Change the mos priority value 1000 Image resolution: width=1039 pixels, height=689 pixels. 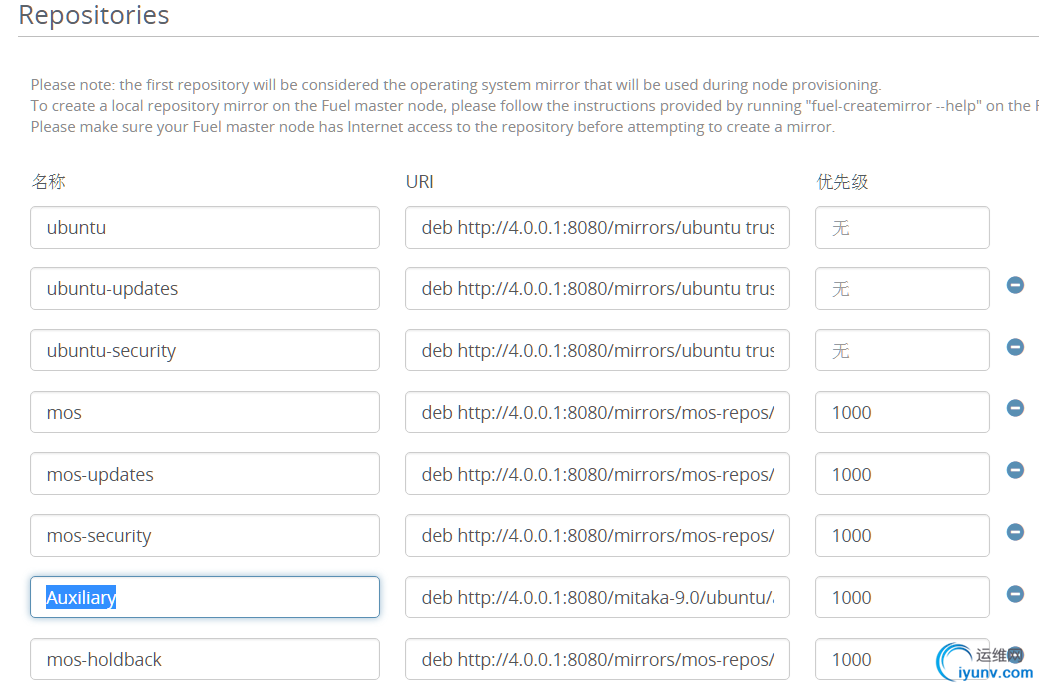pos(902,412)
